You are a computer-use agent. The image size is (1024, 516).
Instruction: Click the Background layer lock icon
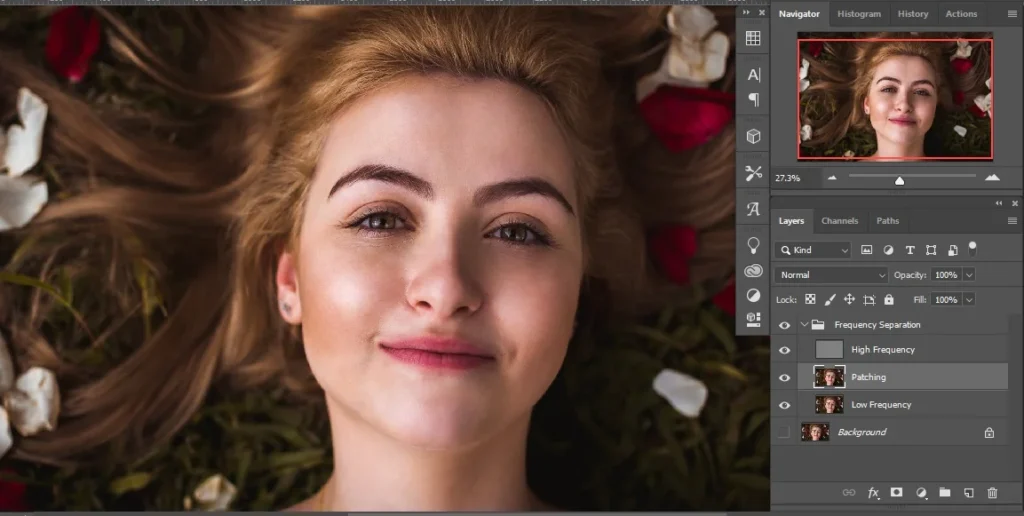tap(989, 432)
